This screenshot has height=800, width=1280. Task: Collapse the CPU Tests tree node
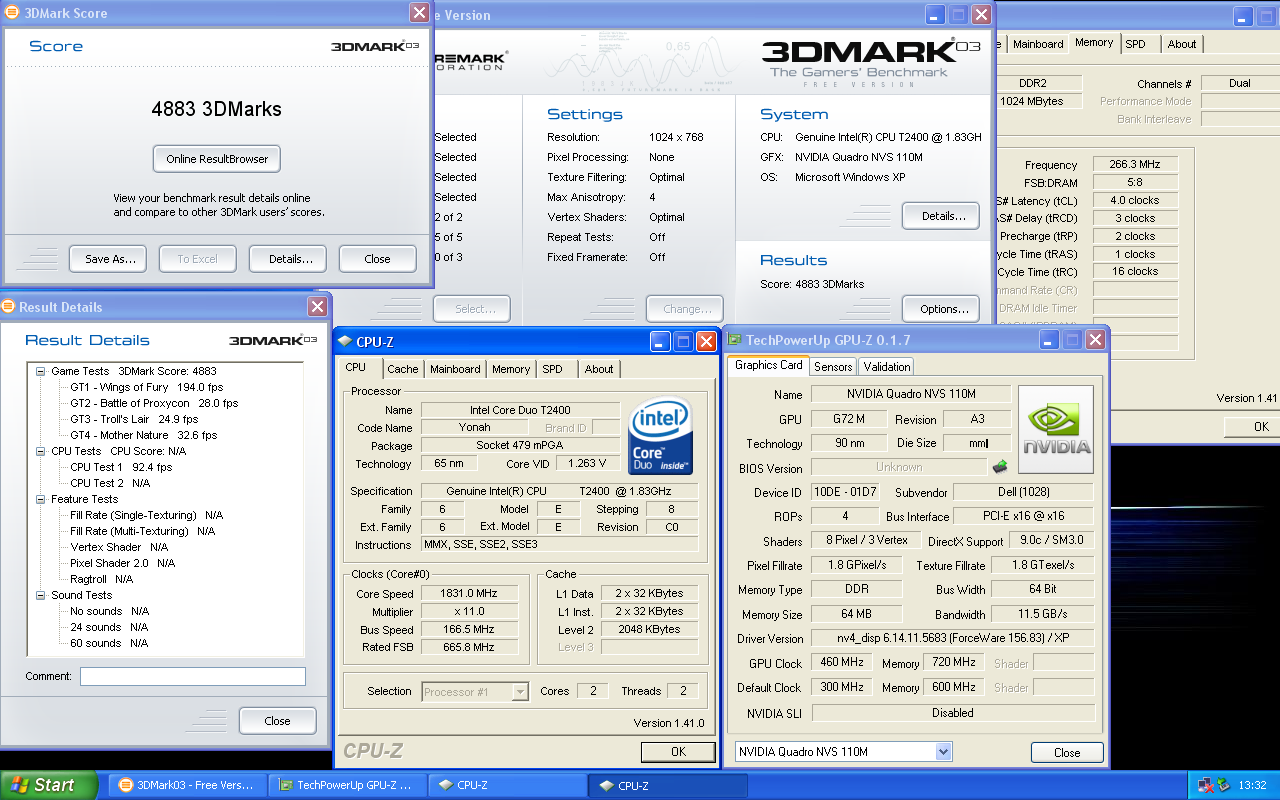41,451
